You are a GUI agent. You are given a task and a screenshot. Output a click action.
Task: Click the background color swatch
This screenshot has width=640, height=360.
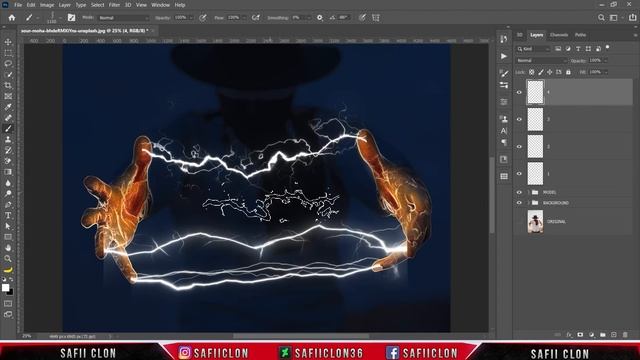(11, 292)
